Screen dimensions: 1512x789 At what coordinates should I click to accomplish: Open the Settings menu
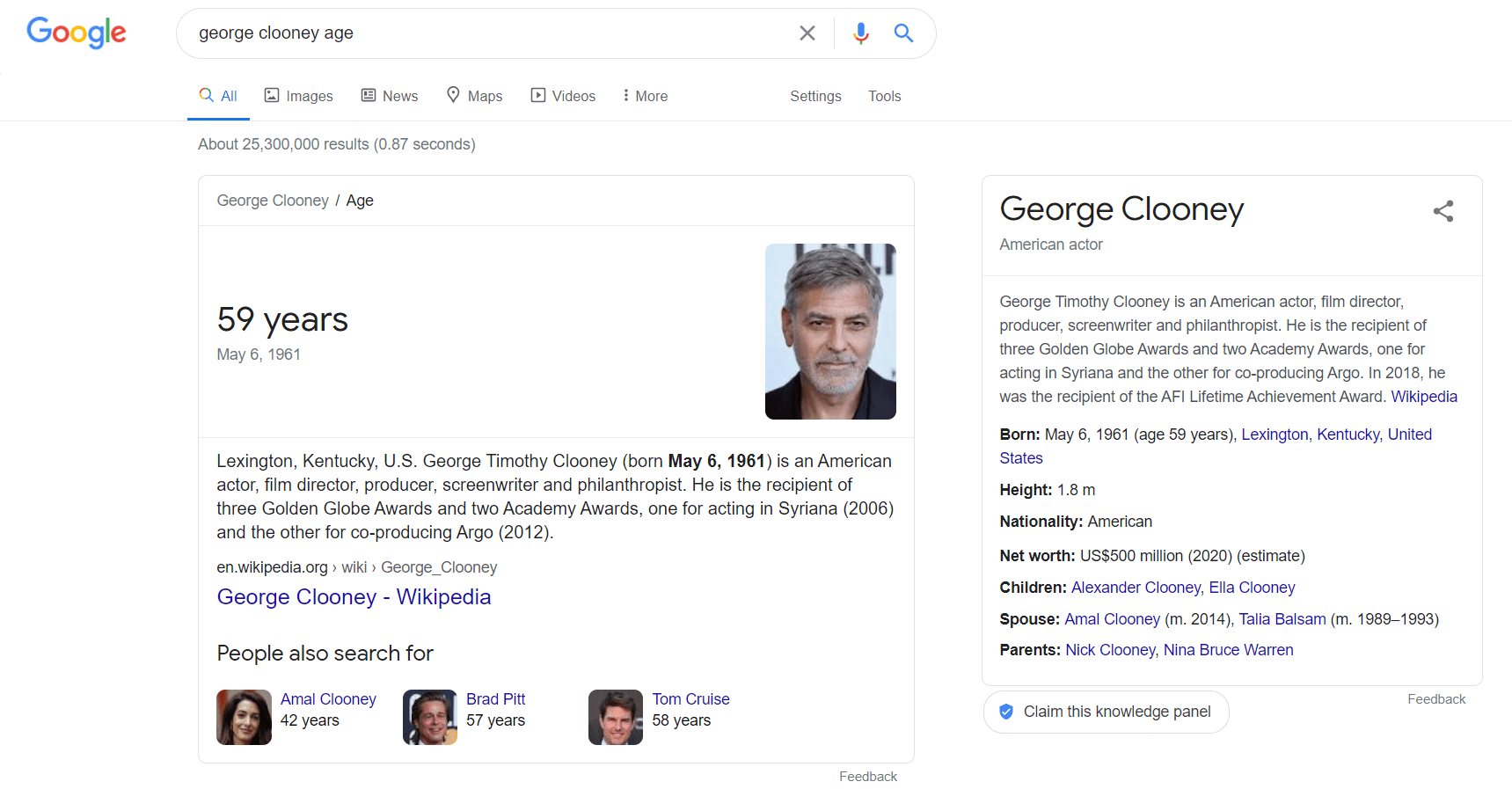click(x=815, y=96)
